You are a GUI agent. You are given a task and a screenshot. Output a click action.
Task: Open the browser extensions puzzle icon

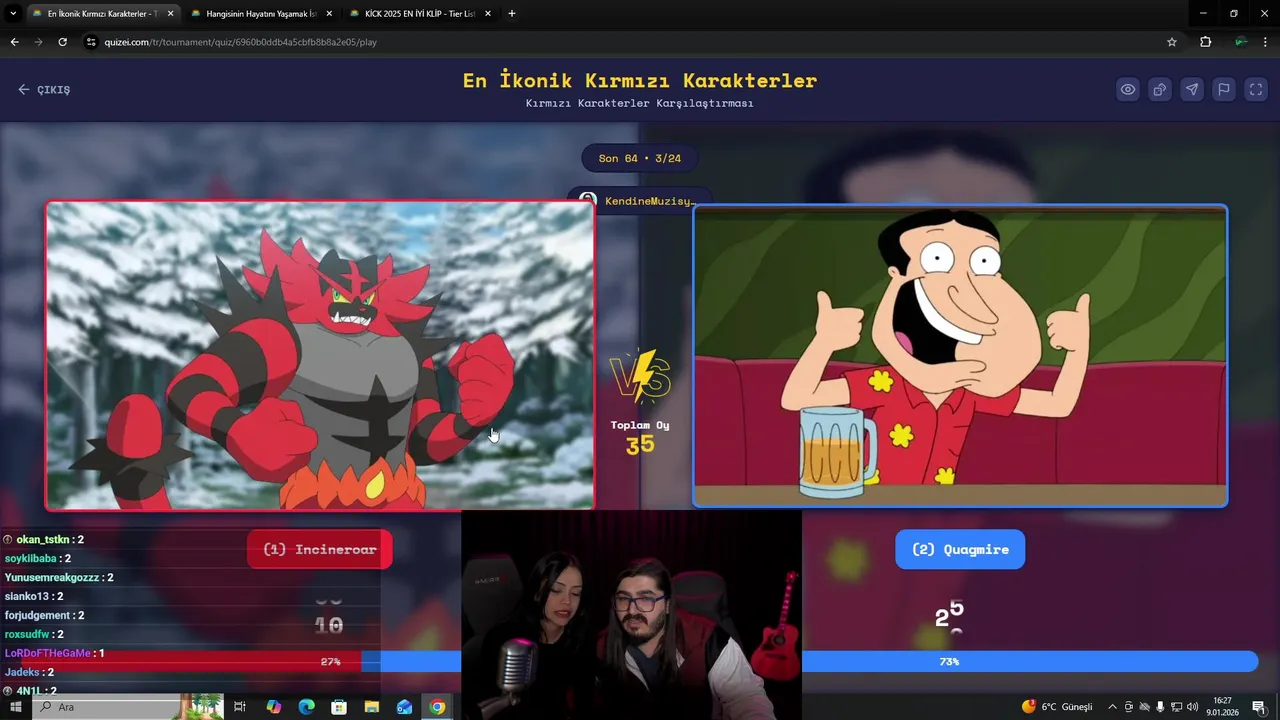(x=1205, y=42)
